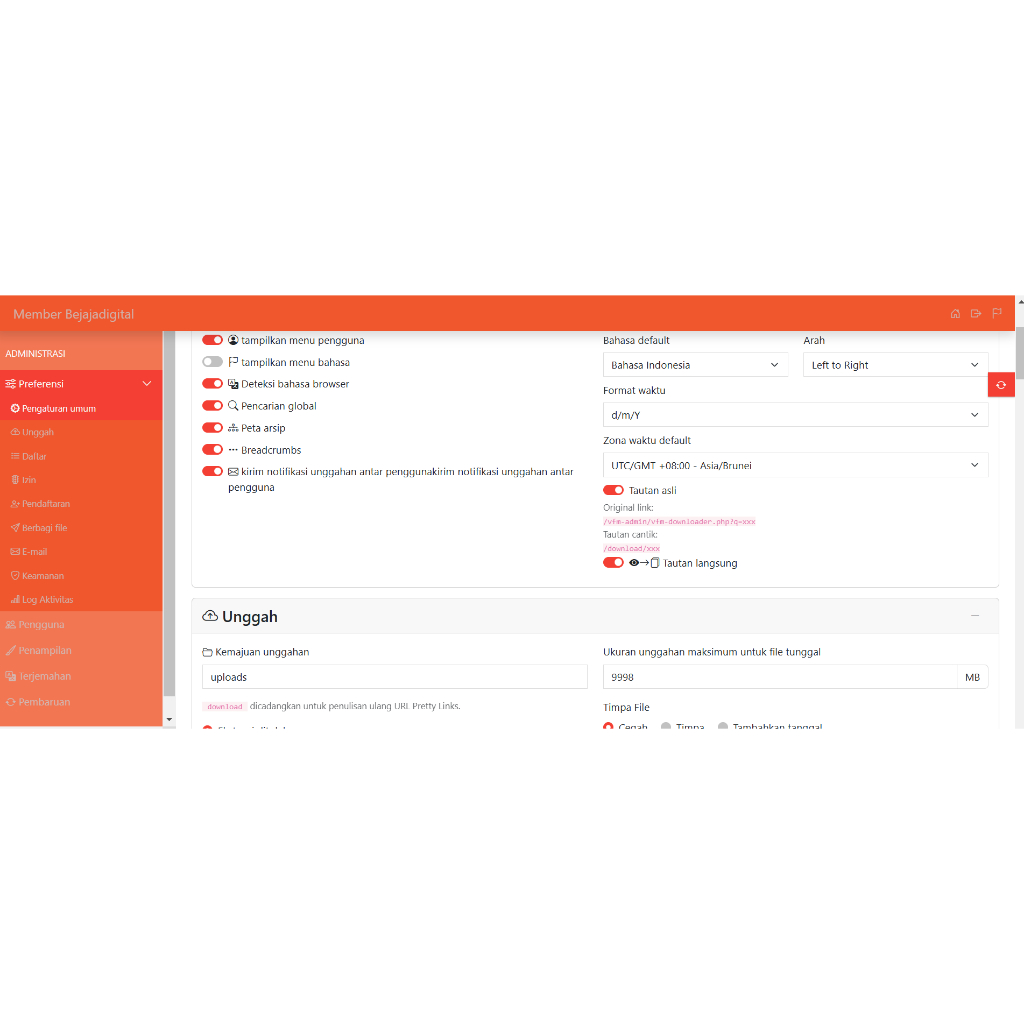Open the language flag icon in header
The height and width of the screenshot is (1024, 1024).
pos(997,313)
